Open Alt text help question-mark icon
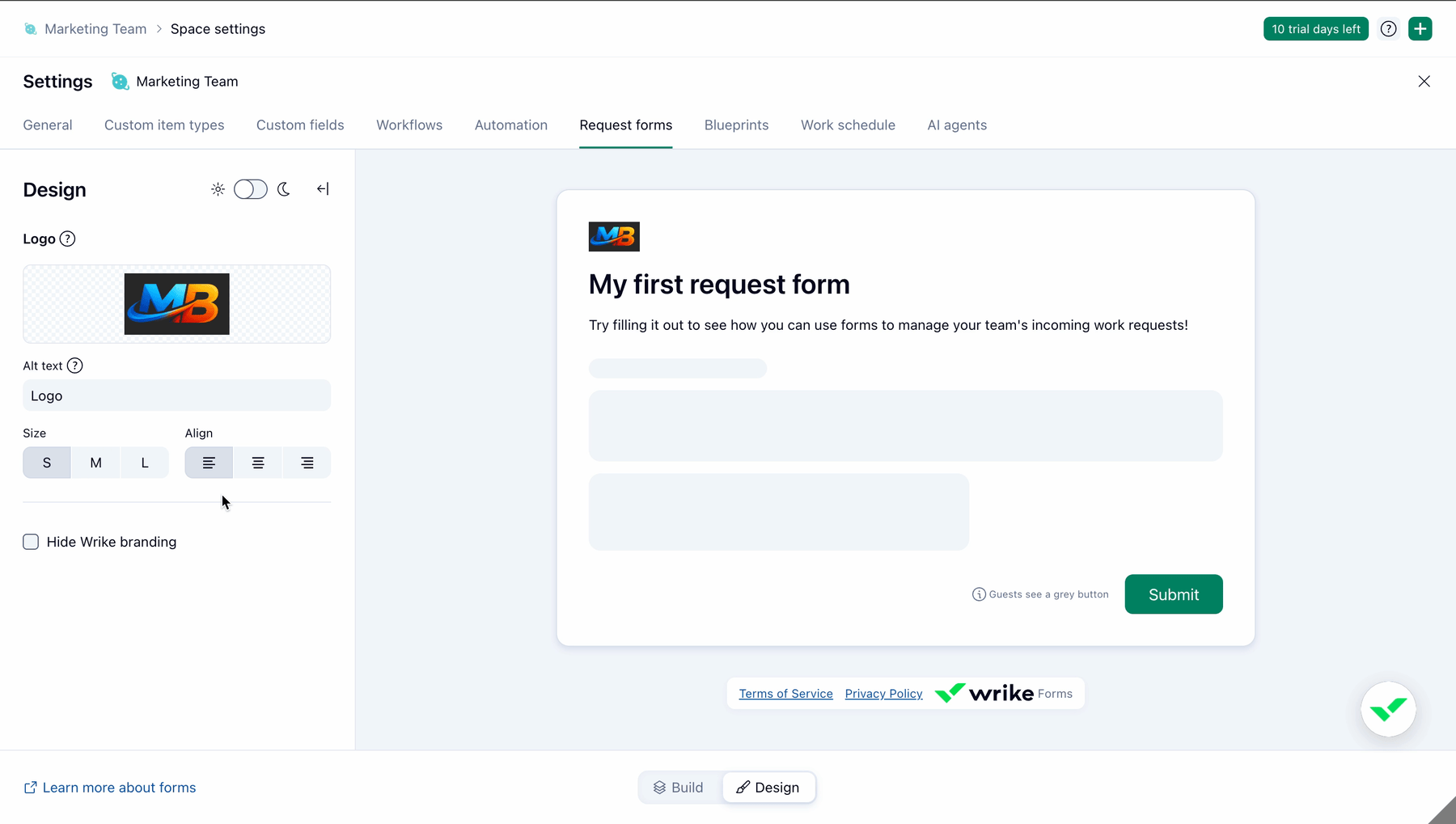The height and width of the screenshot is (824, 1456). coord(74,366)
